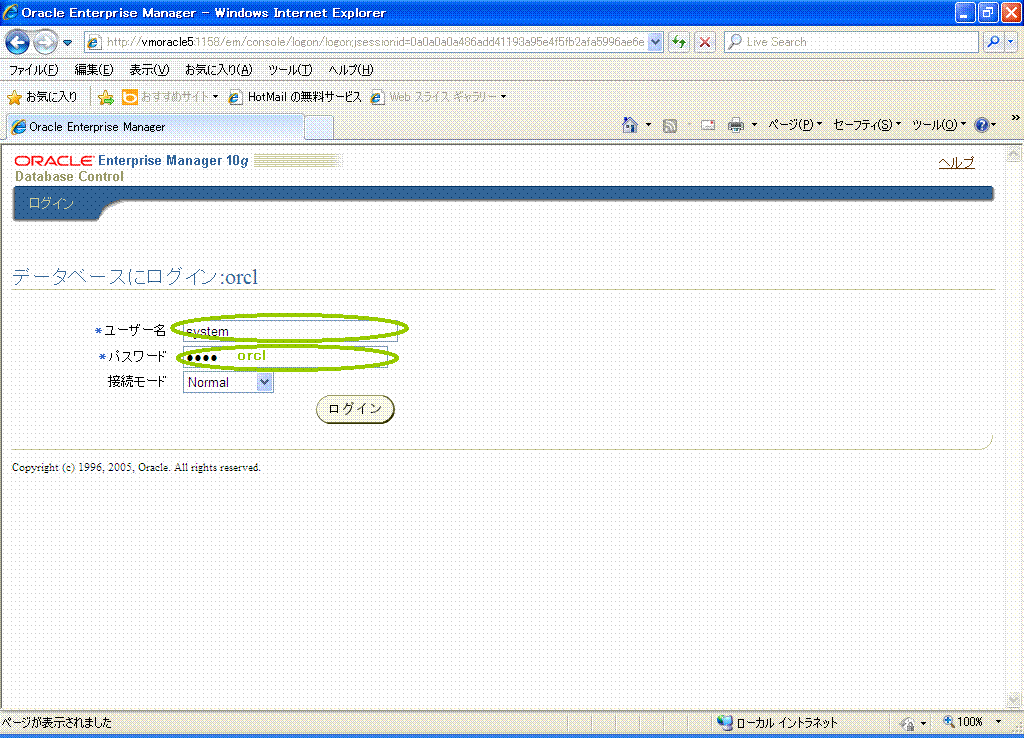Click the Print icon

pos(736,125)
